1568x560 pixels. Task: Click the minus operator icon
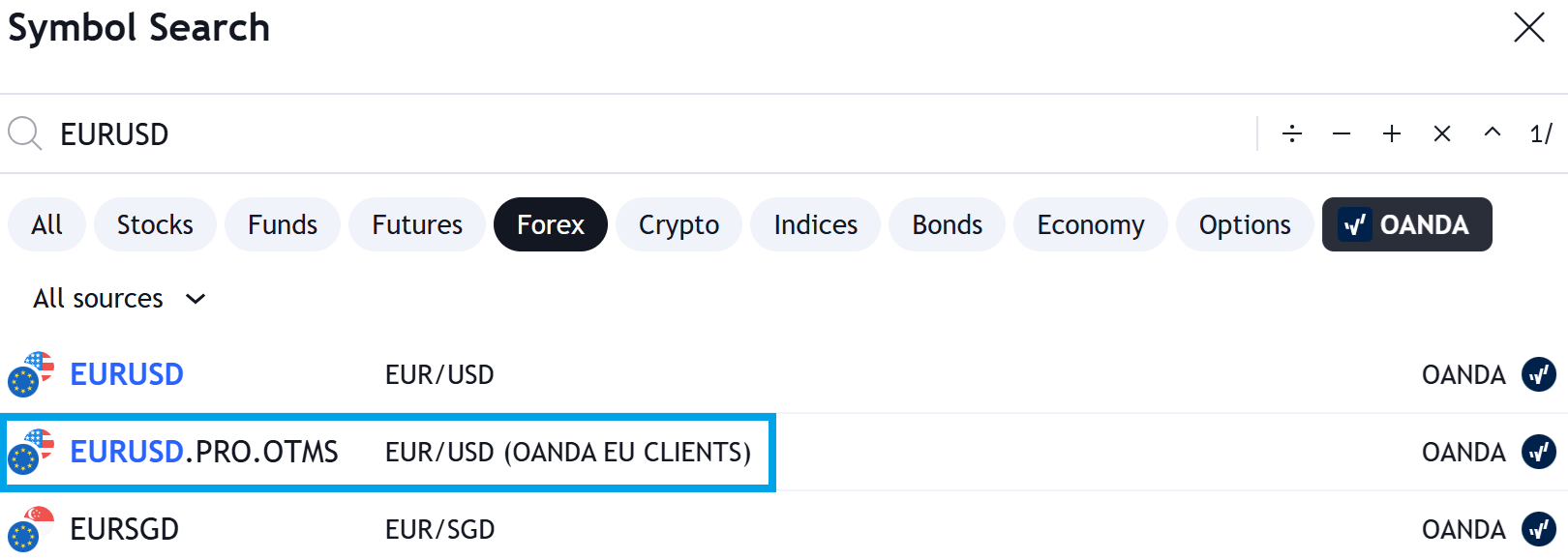coord(1342,133)
